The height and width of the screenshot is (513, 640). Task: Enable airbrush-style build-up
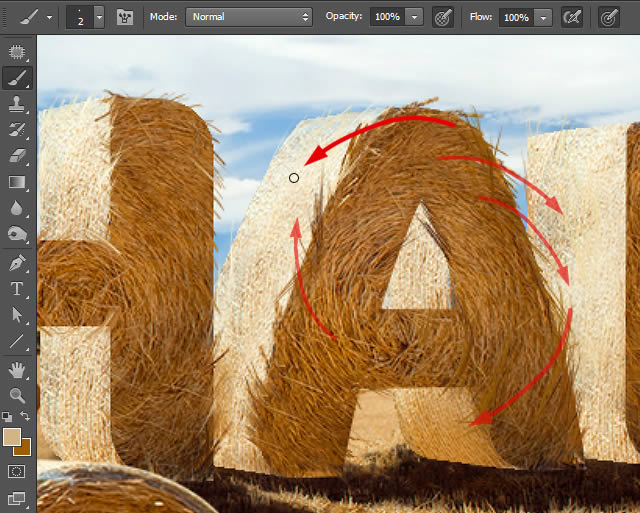point(572,18)
